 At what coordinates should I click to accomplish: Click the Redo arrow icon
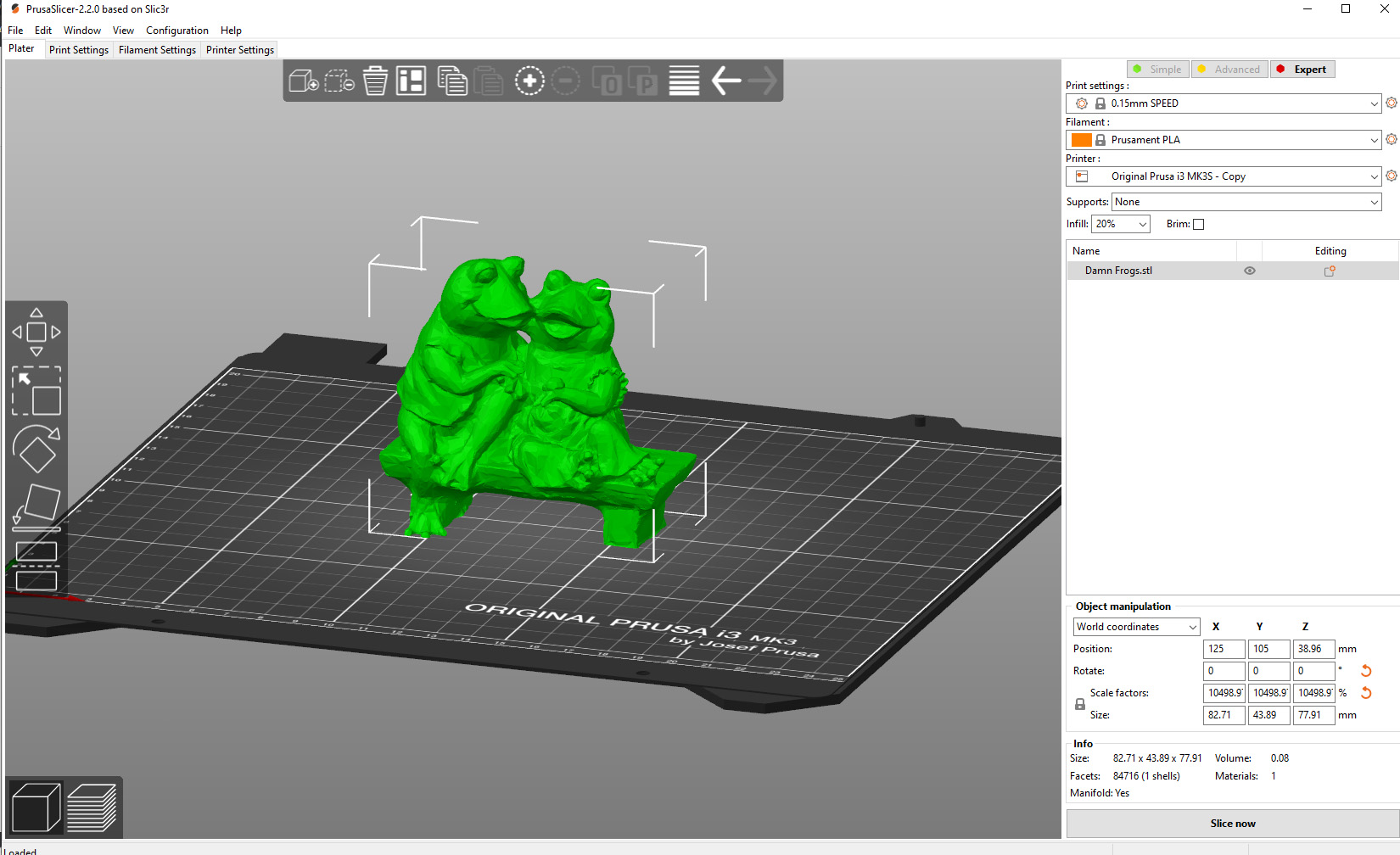click(x=762, y=81)
